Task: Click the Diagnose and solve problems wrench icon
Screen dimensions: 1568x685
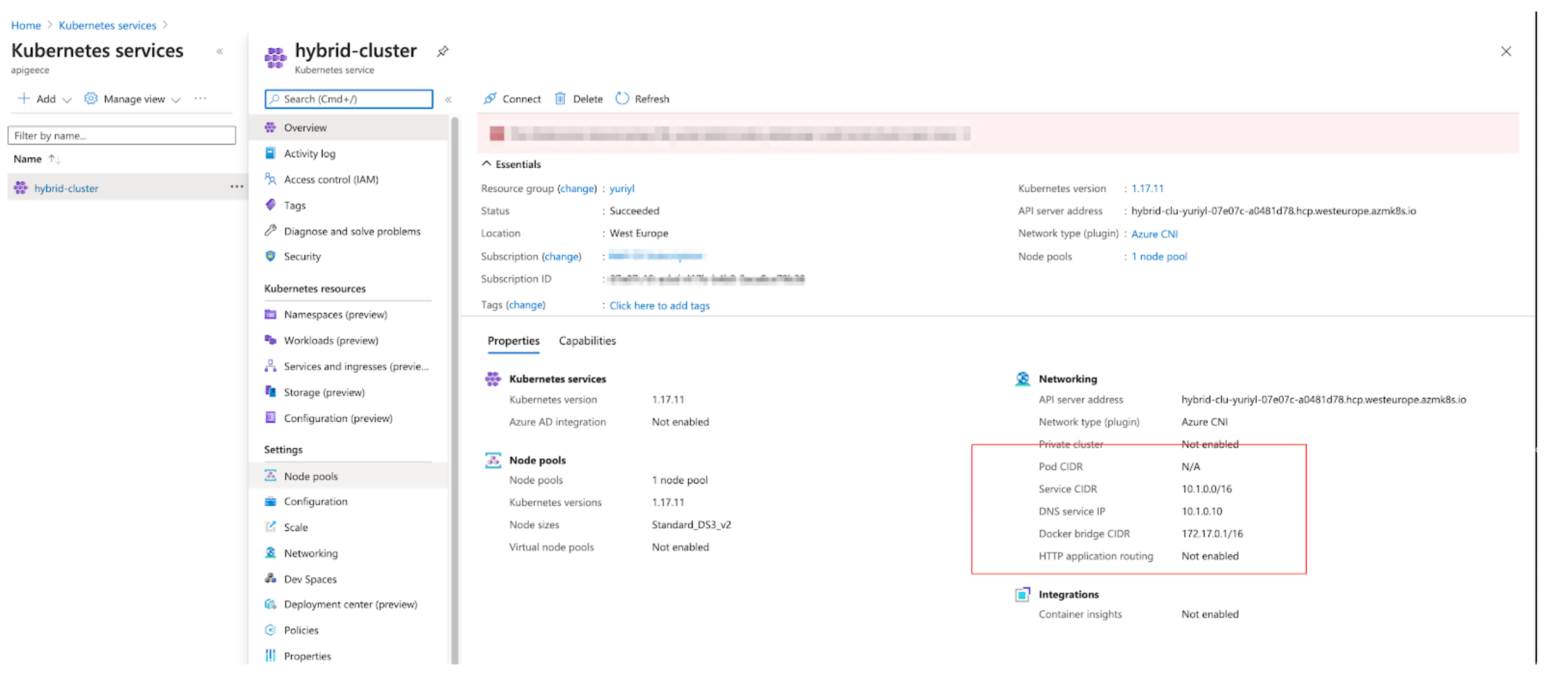Action: [x=271, y=231]
